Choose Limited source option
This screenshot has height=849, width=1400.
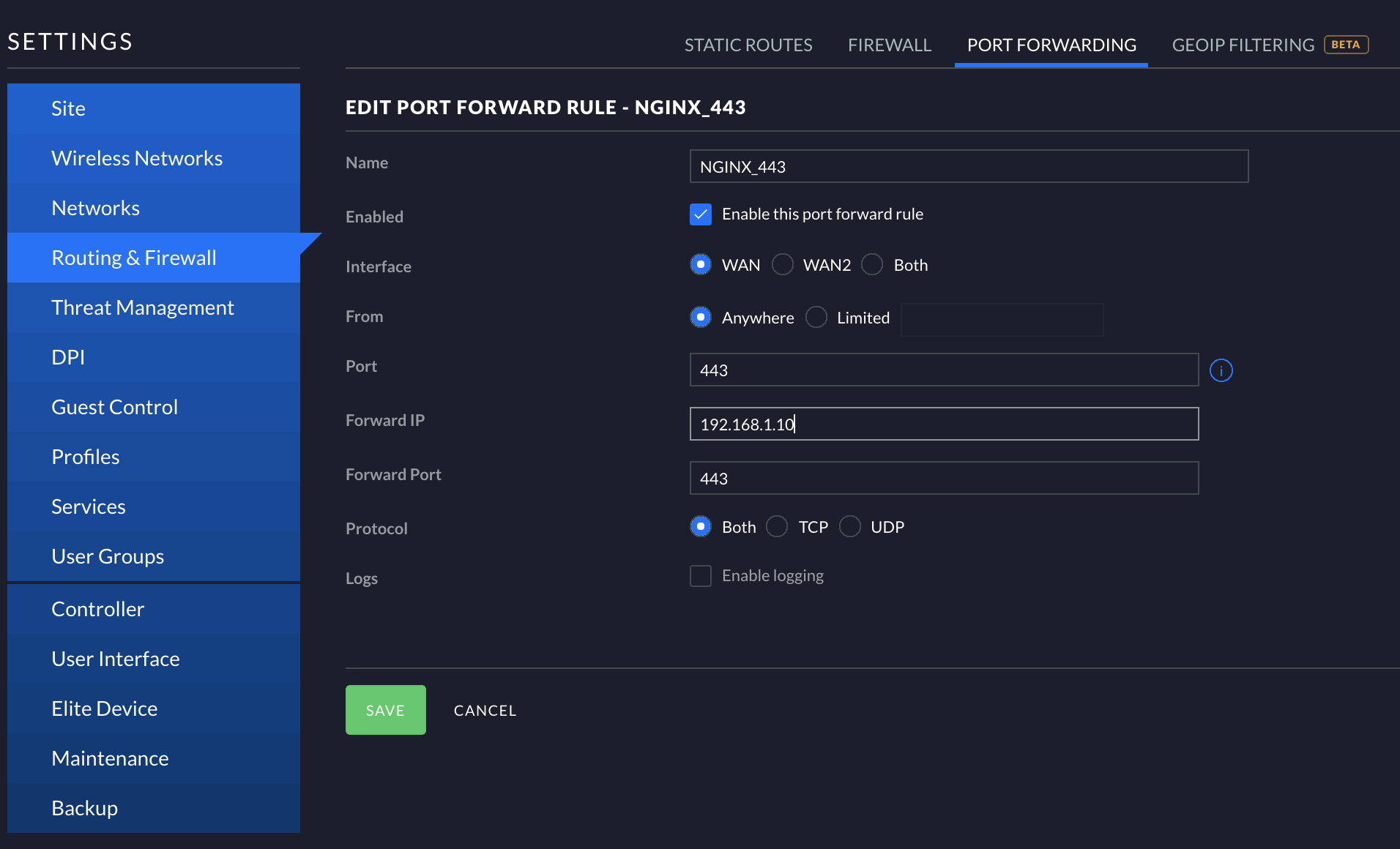click(816, 318)
